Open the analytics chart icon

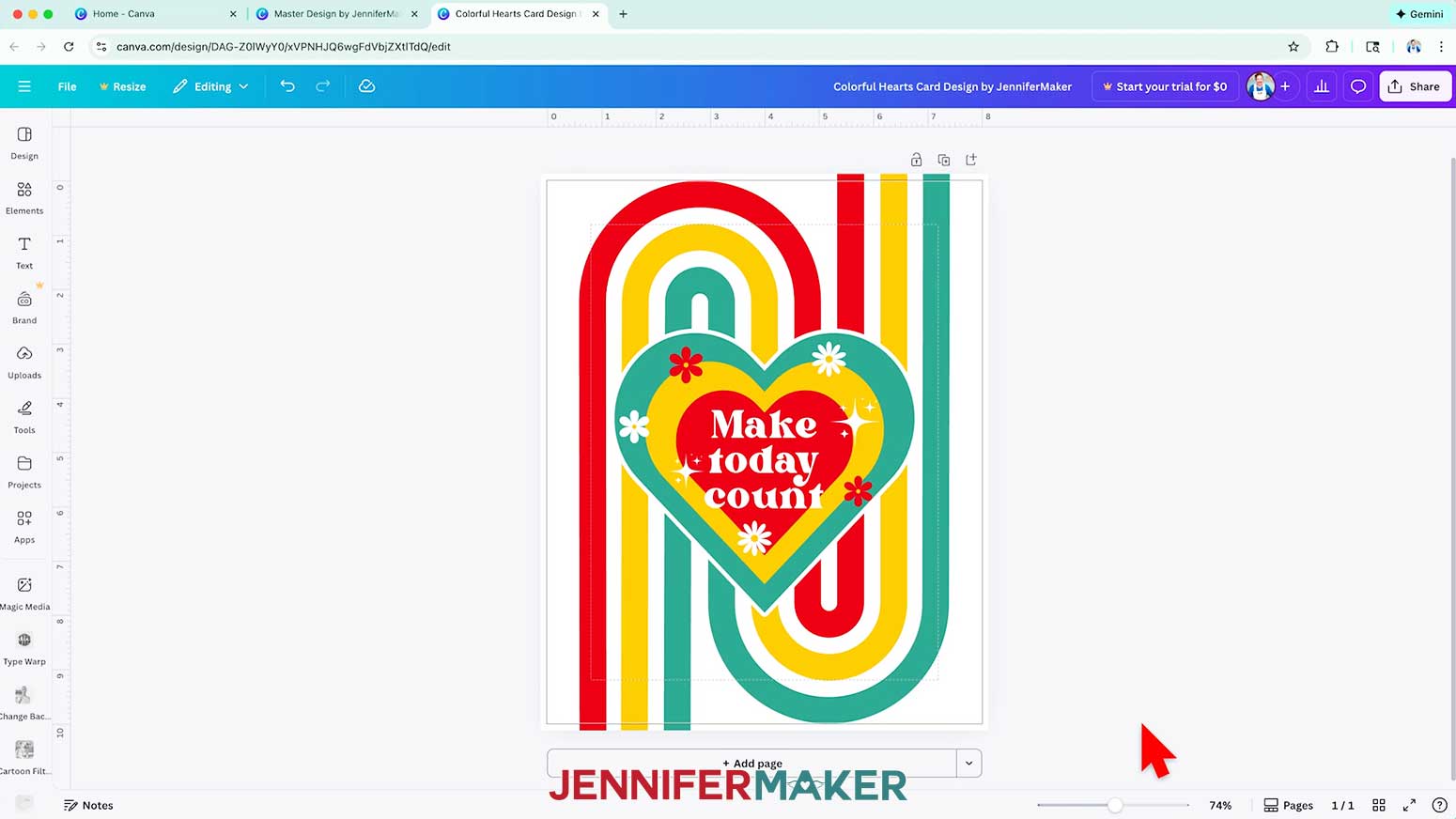coord(1322,86)
